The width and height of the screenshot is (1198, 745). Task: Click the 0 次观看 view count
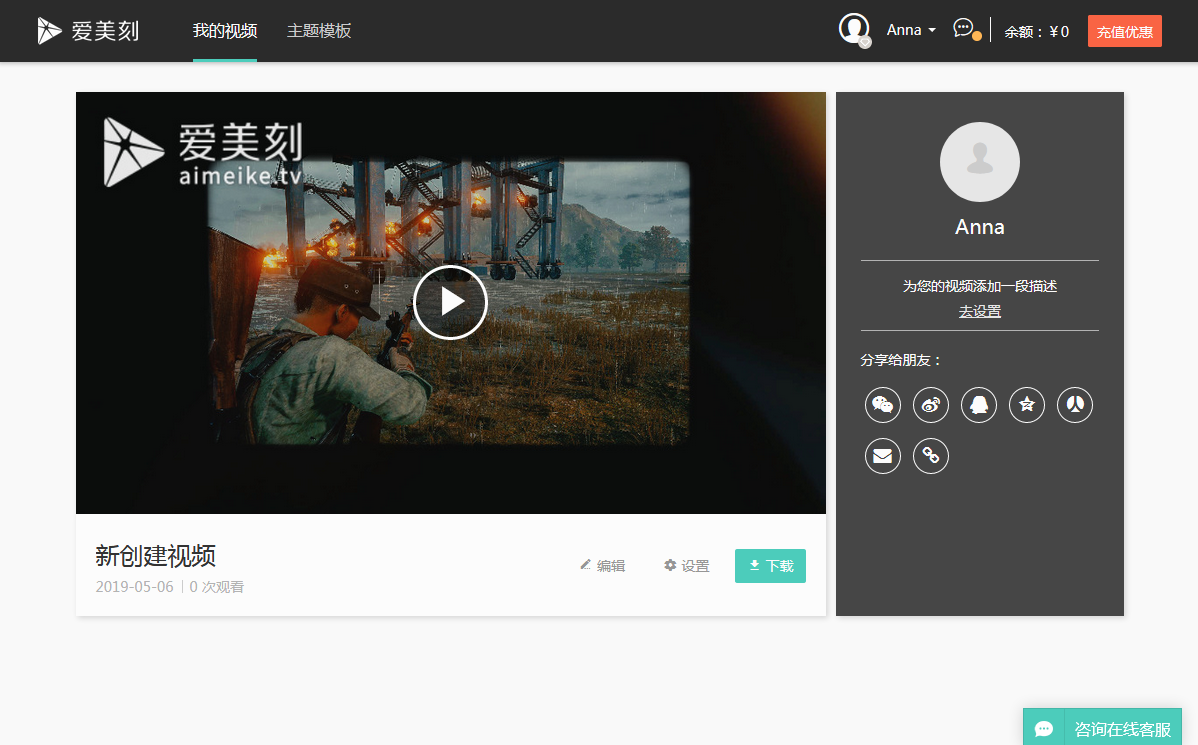[216, 587]
